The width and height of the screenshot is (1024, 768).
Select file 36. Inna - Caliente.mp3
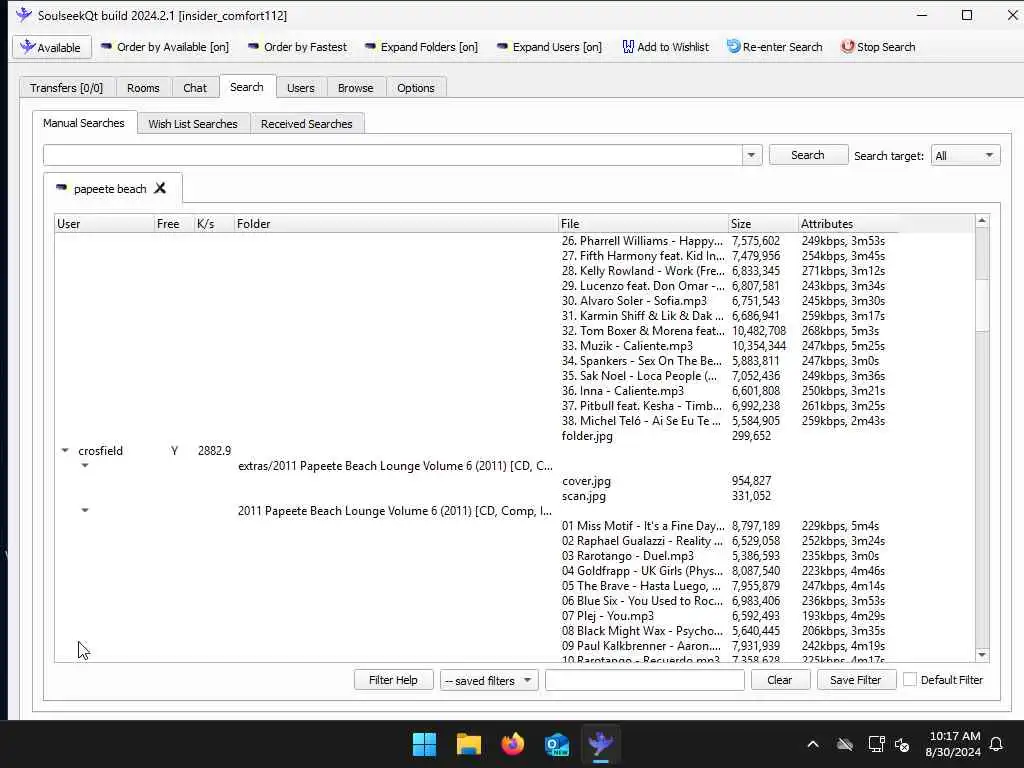pyautogui.click(x=622, y=391)
